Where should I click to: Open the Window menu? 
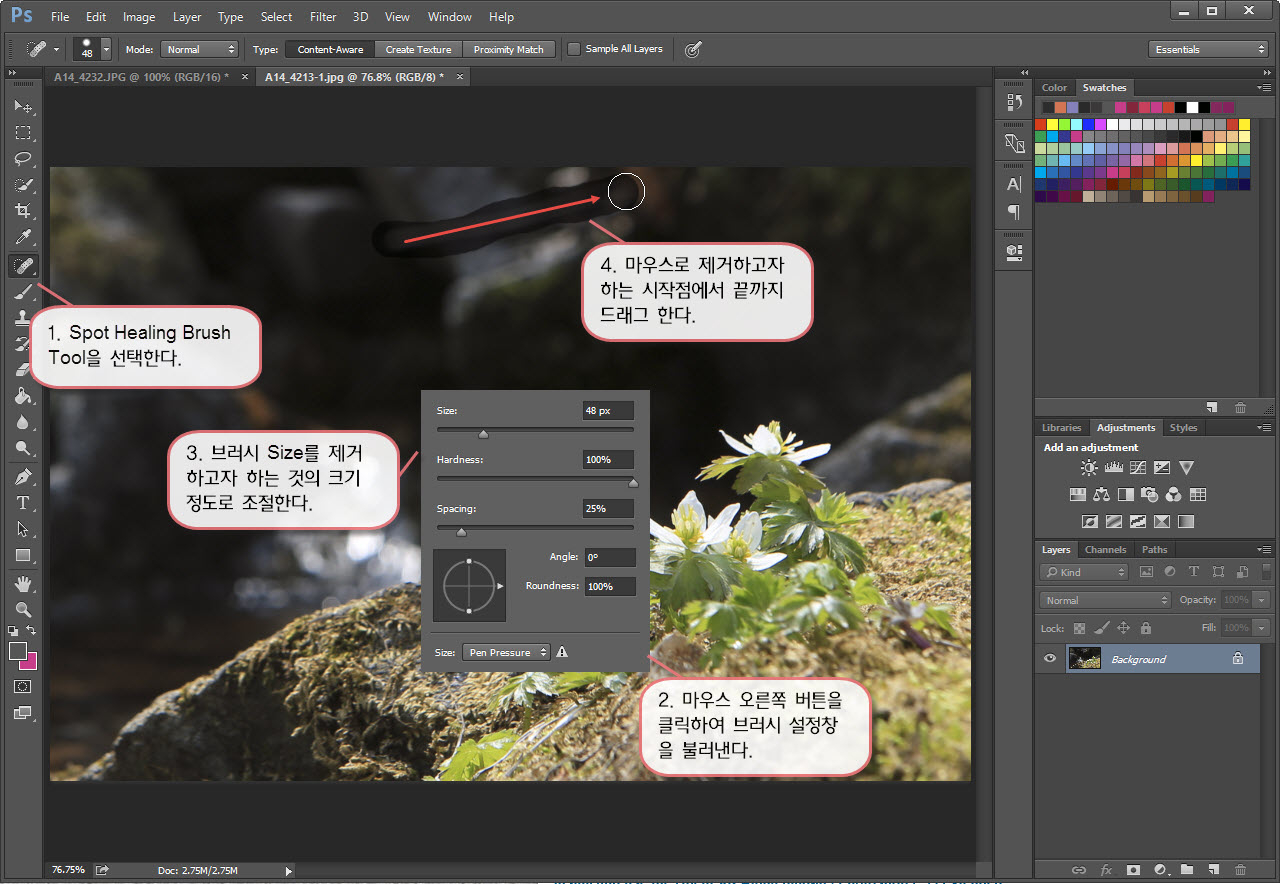pyautogui.click(x=449, y=17)
